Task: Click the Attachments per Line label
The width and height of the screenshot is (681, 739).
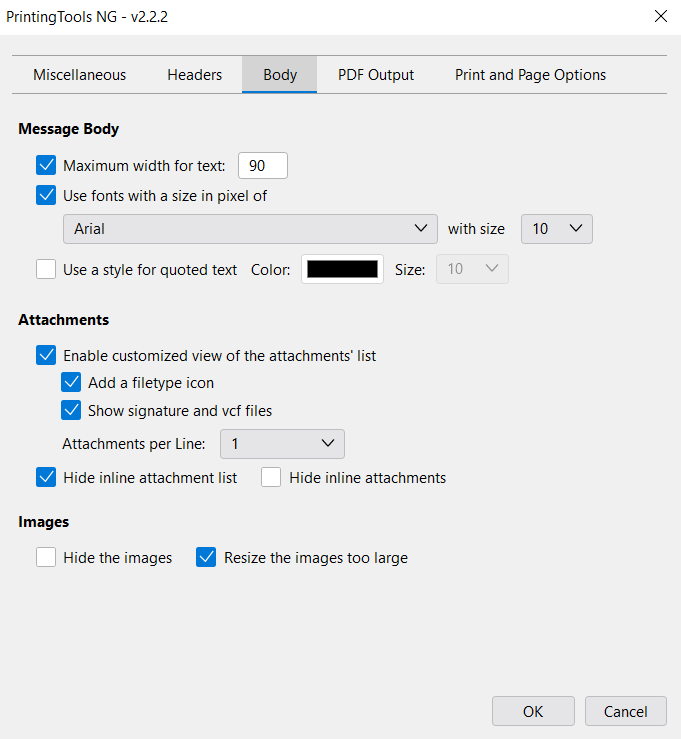Action: (x=134, y=444)
